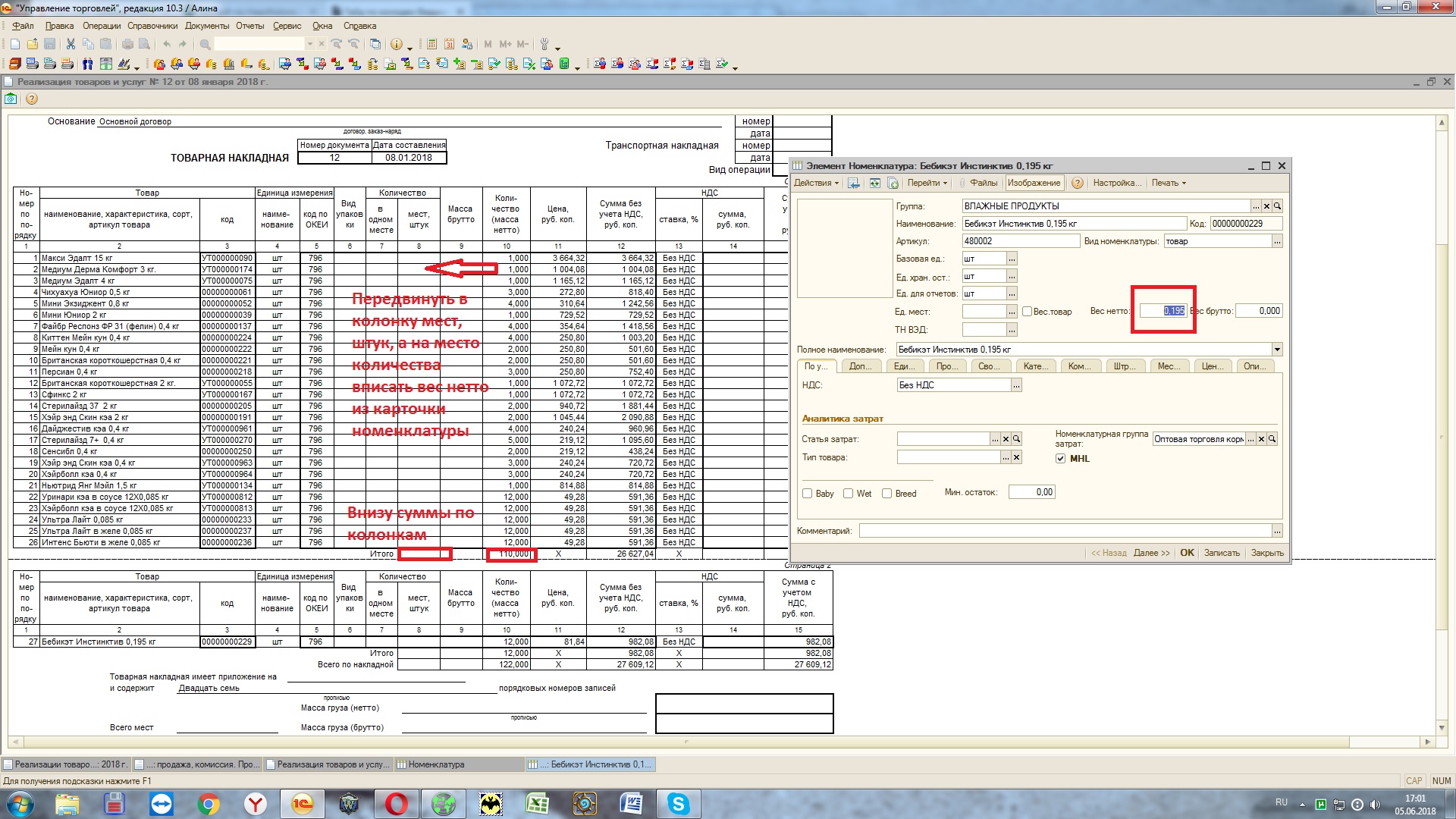Click the X clear icon beside Группа field

(1266, 206)
